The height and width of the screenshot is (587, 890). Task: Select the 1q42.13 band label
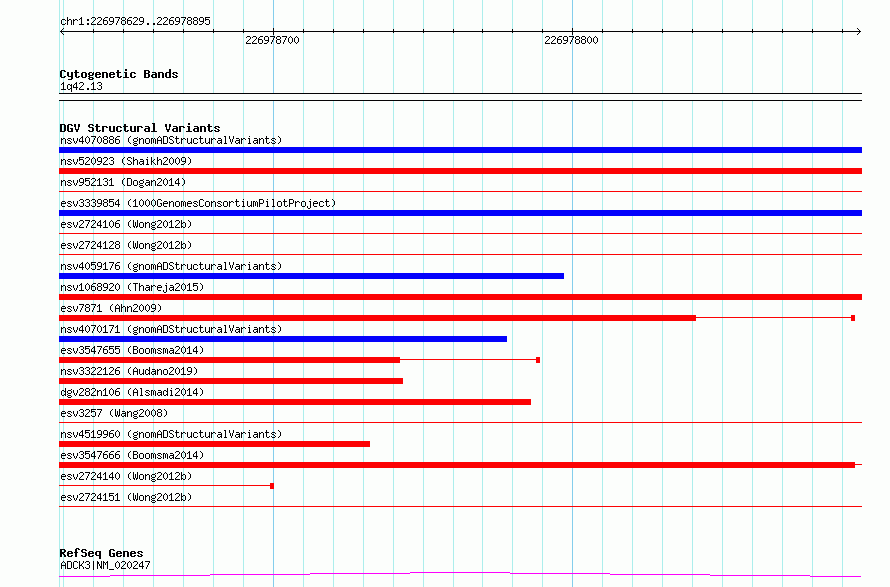pos(81,86)
